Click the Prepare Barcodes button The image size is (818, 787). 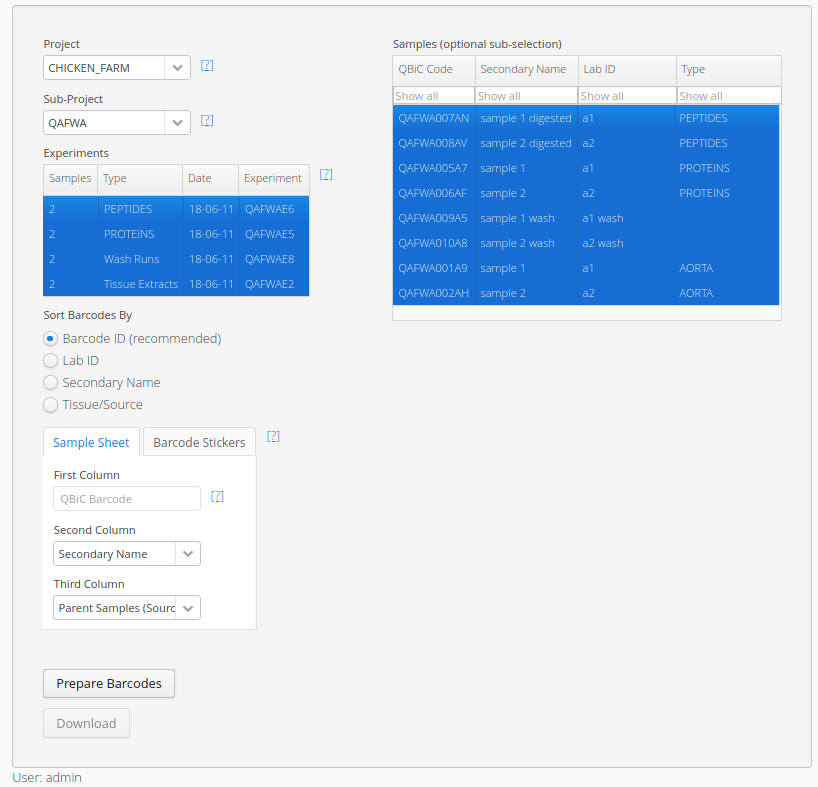pyautogui.click(x=109, y=683)
